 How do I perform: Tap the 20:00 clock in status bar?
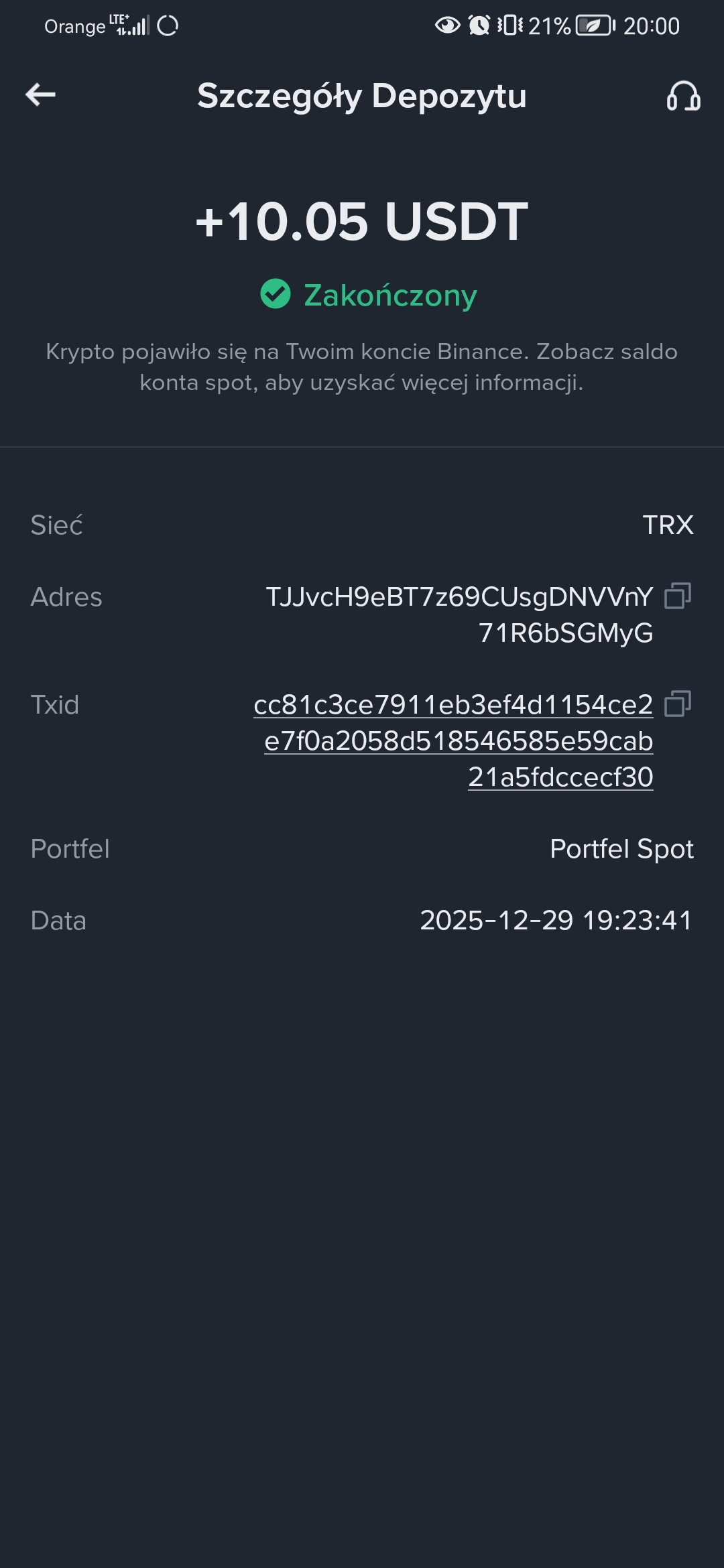[651, 26]
